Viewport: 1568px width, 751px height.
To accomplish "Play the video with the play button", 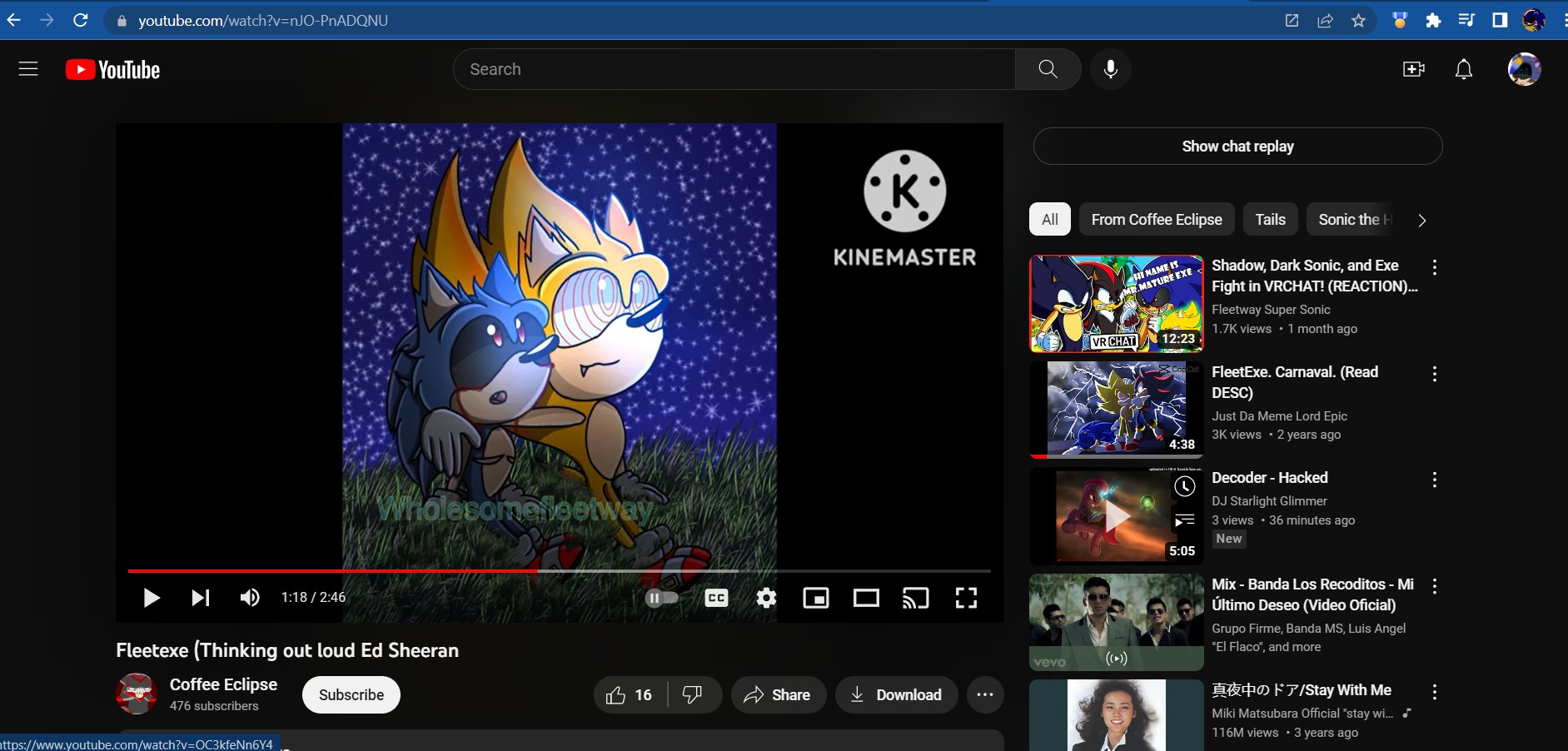I will tap(151, 598).
